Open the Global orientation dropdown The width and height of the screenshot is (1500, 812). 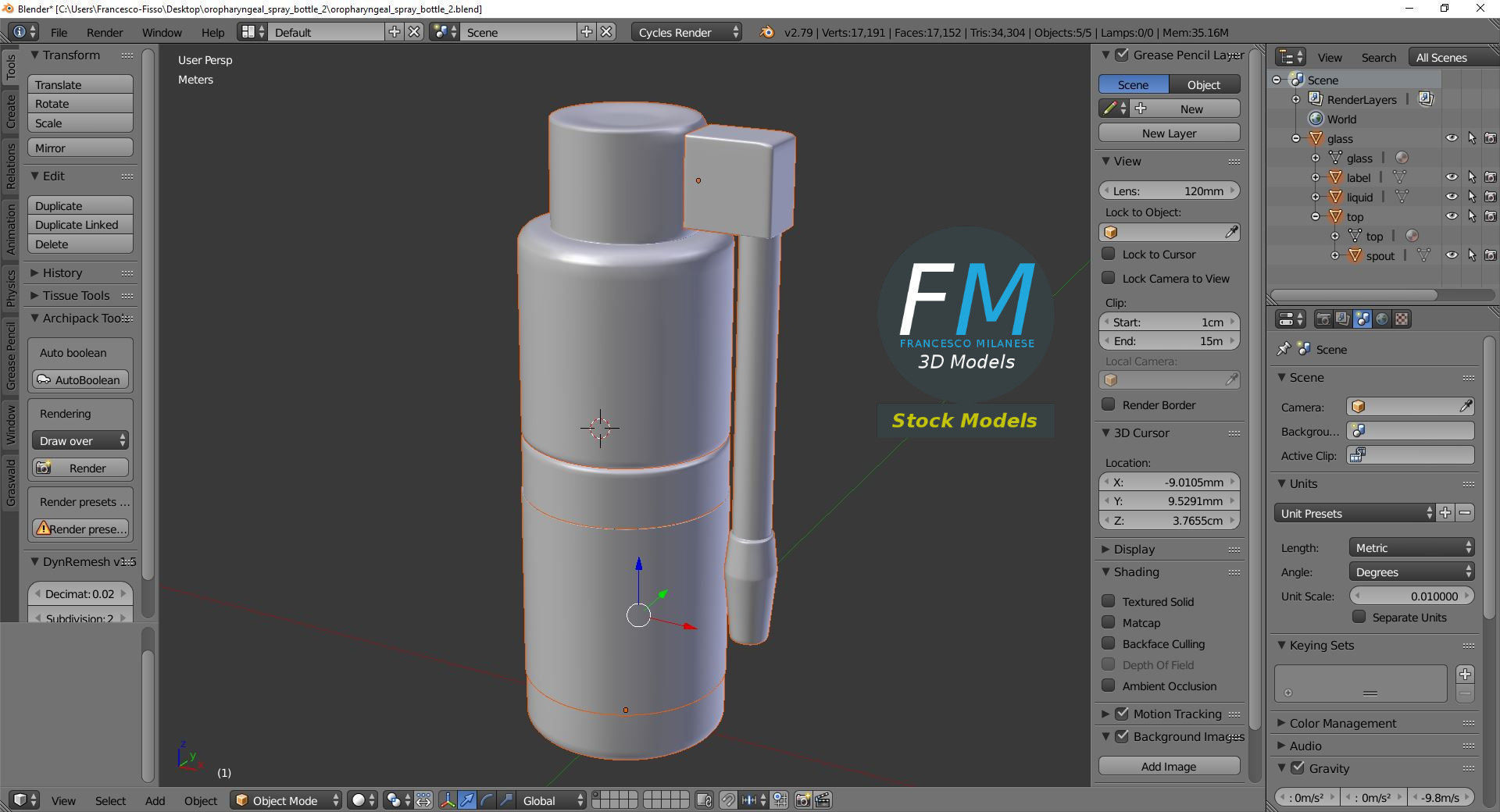(552, 800)
